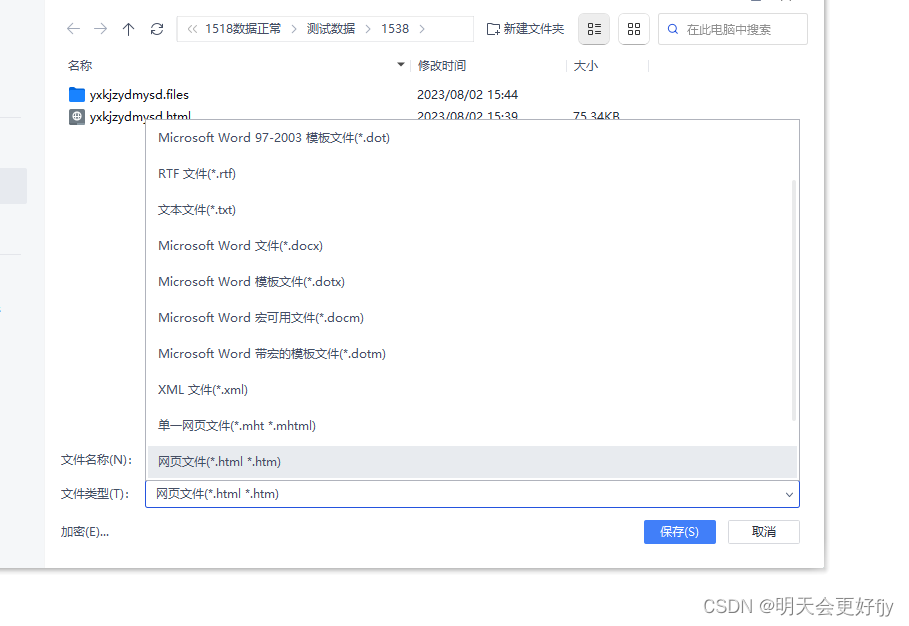This screenshot has height=626, width=909.
Task: Click the file type dropdown arrow
Action: 788,494
